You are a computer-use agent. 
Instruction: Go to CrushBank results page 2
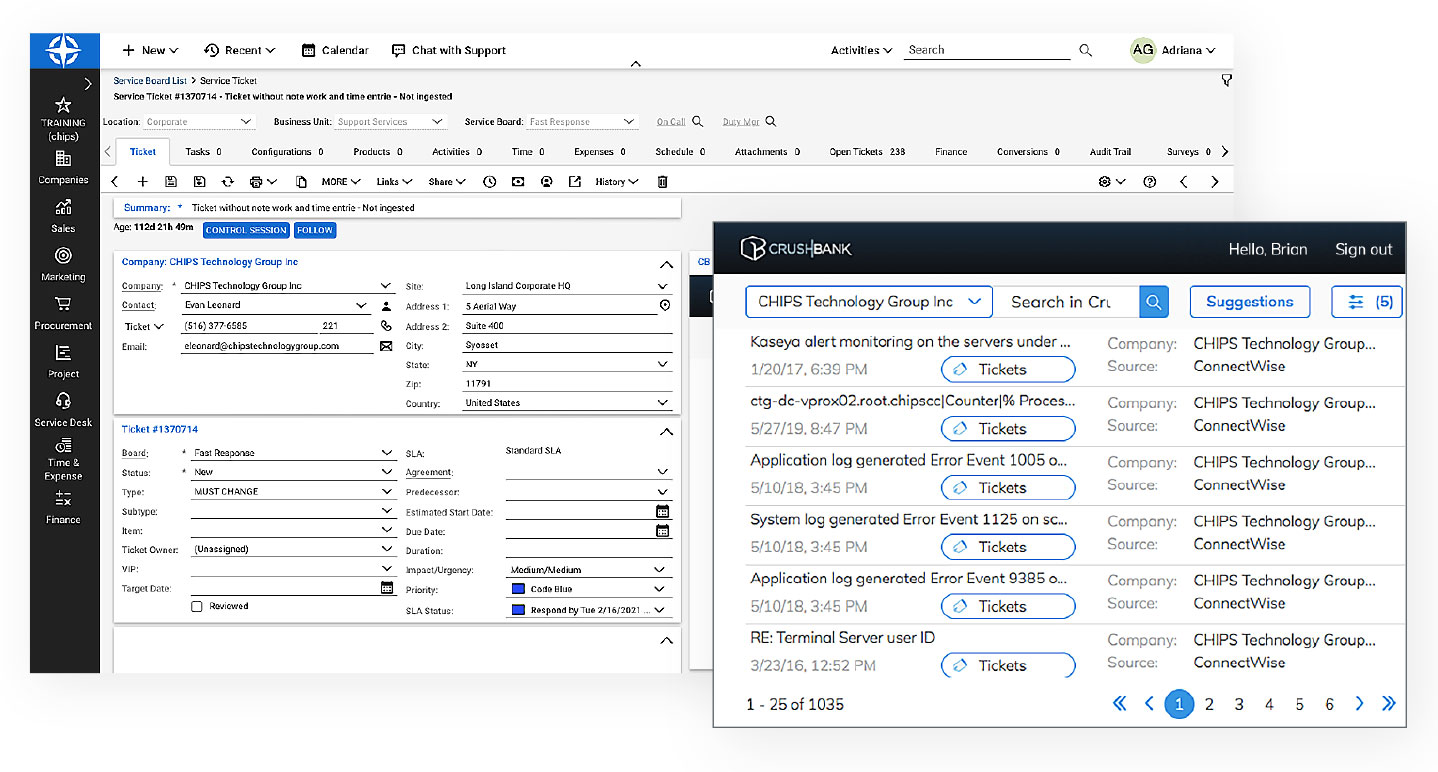[1209, 705]
